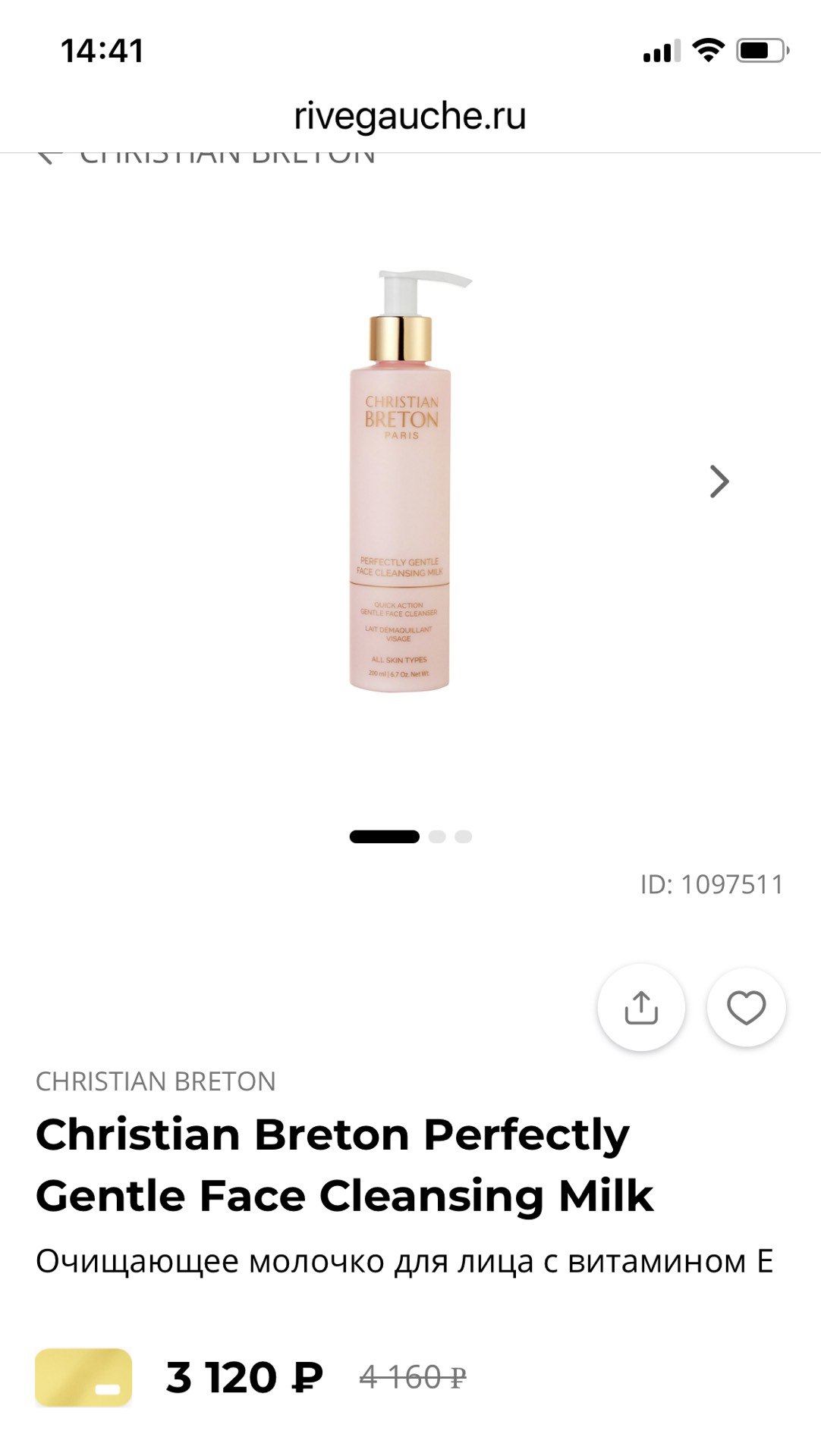This screenshot has height=1456, width=821.
Task: Select the second carousel indicator dot
Action: [437, 836]
